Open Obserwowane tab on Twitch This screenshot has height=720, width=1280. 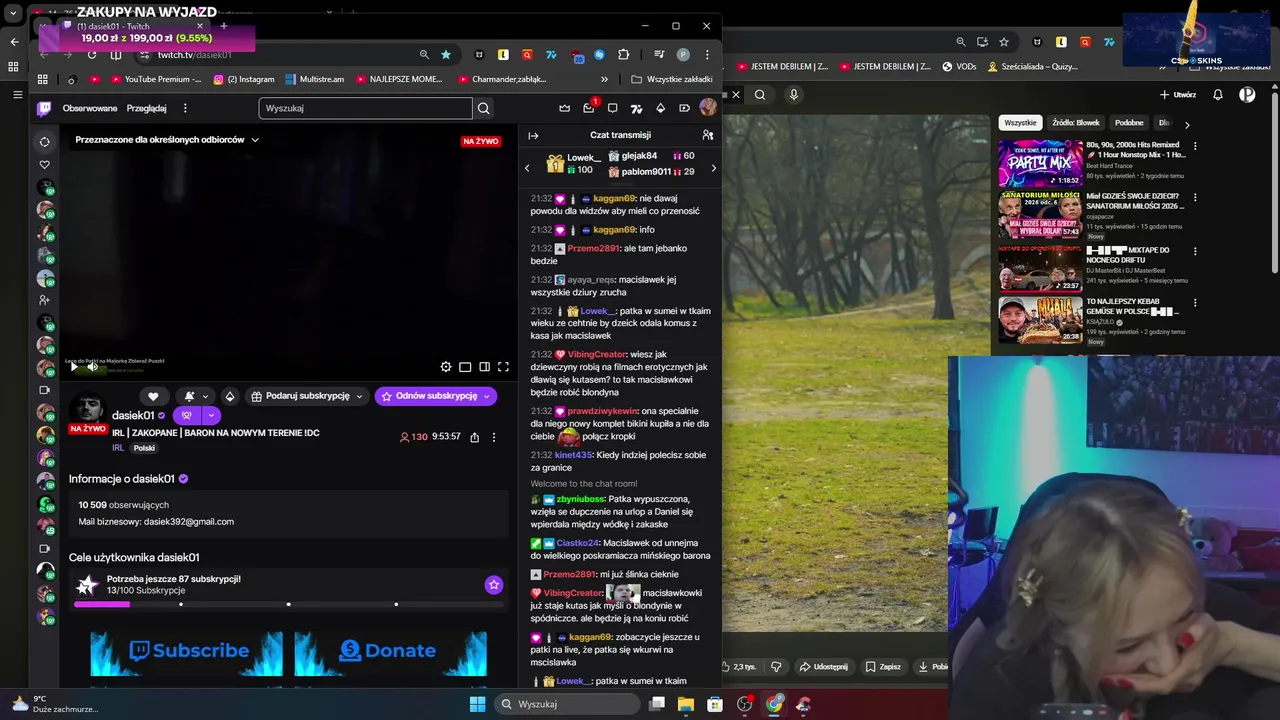coord(90,108)
